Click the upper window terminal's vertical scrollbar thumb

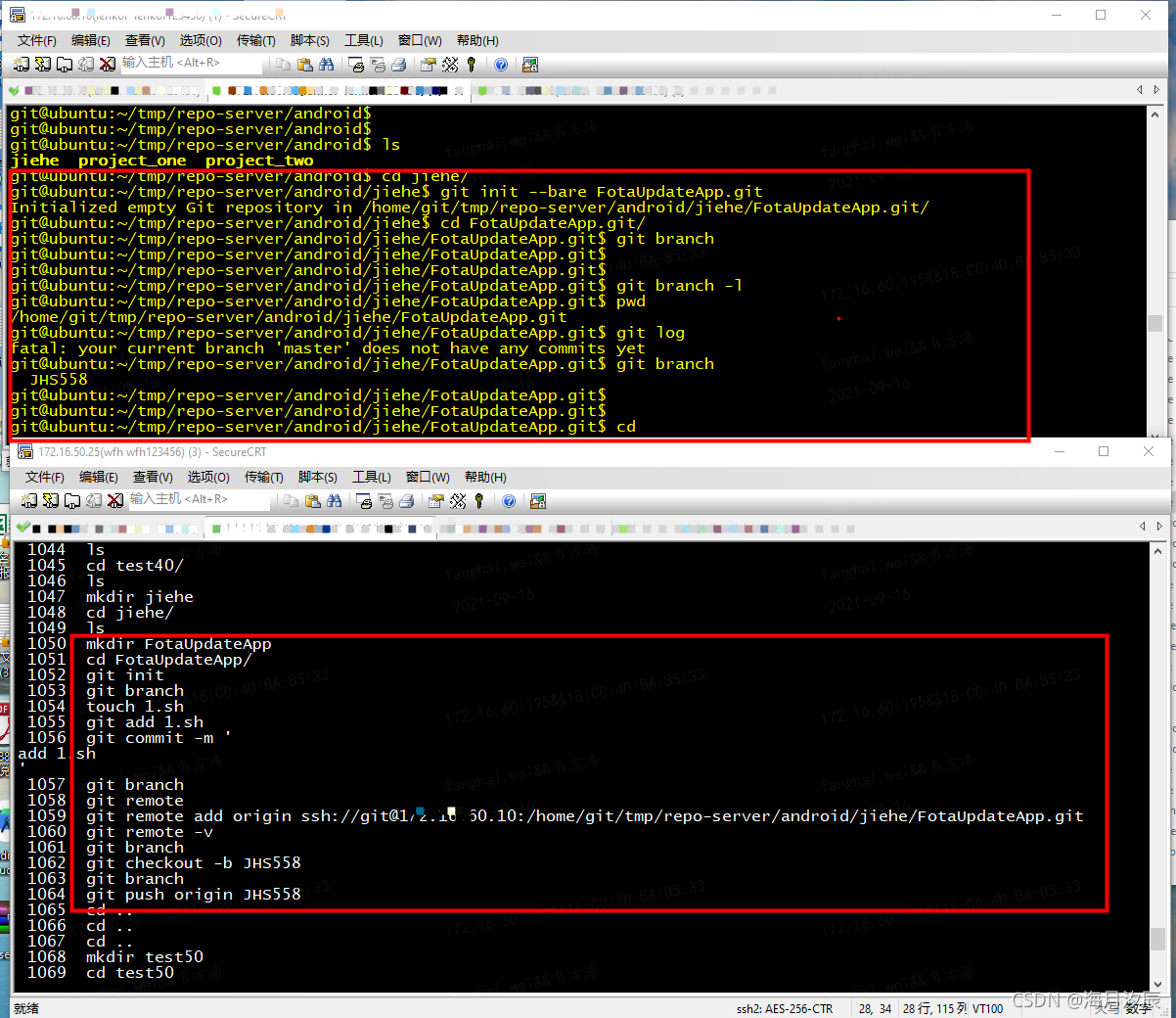[1155, 323]
